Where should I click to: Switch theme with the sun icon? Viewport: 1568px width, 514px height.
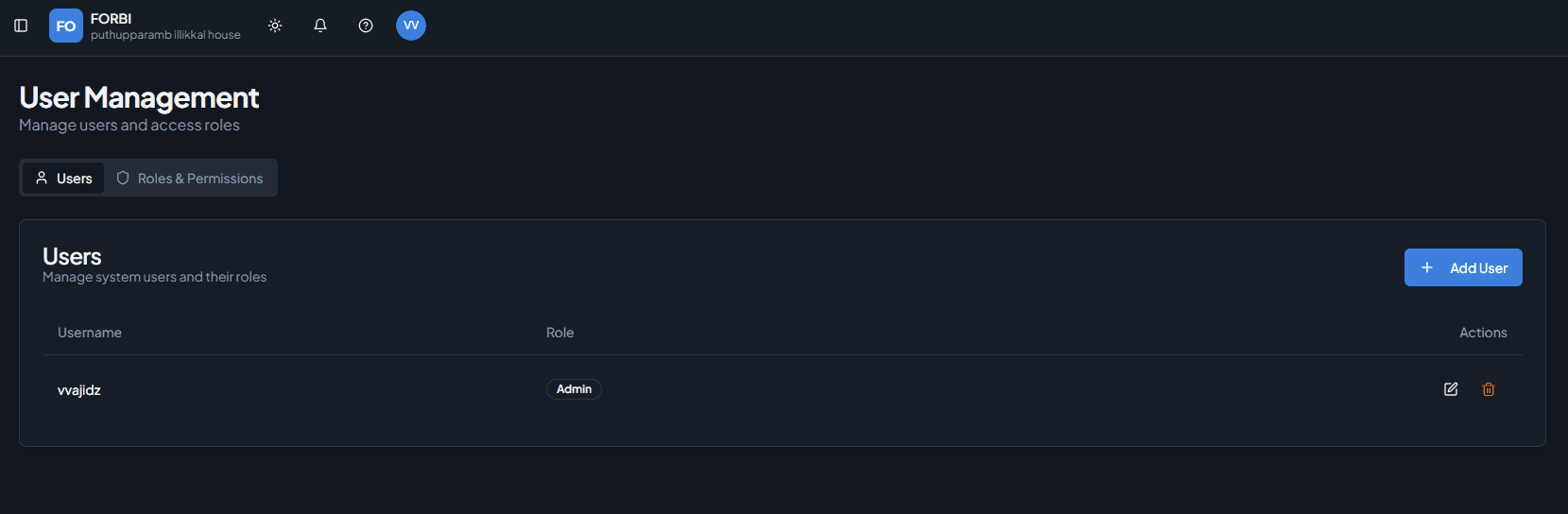click(x=275, y=26)
